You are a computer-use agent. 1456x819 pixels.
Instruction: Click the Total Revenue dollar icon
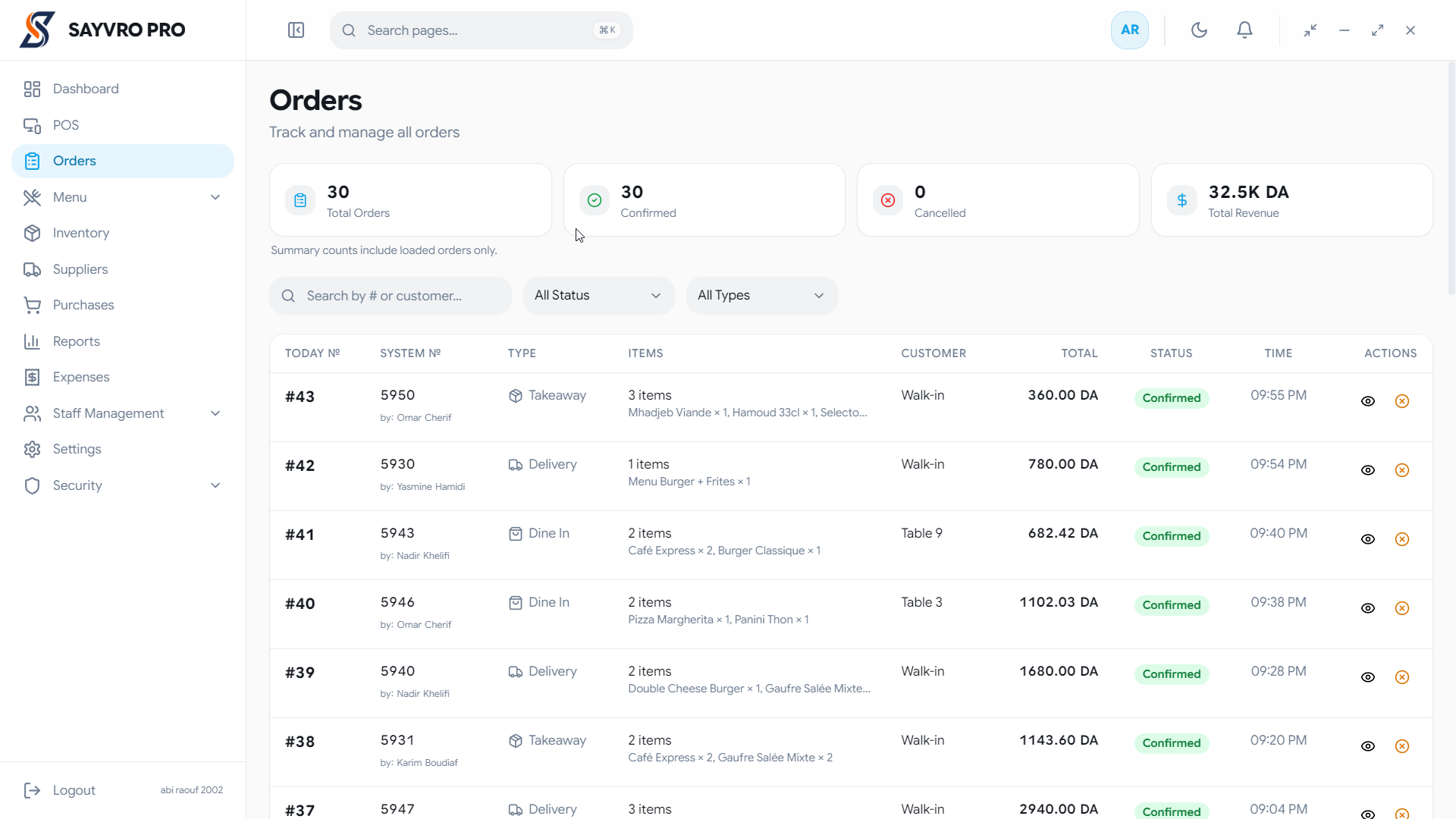click(x=1181, y=200)
